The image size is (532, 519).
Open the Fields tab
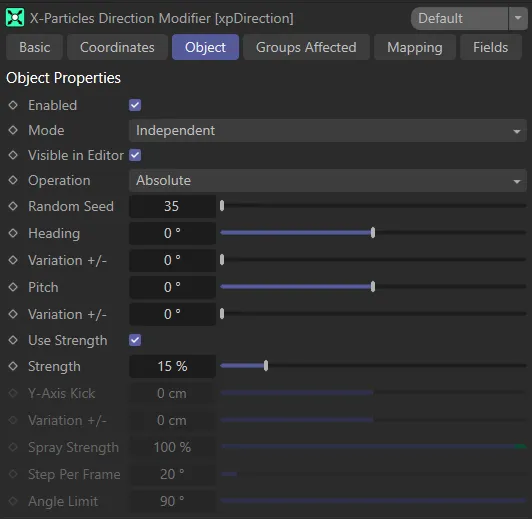[x=491, y=47]
